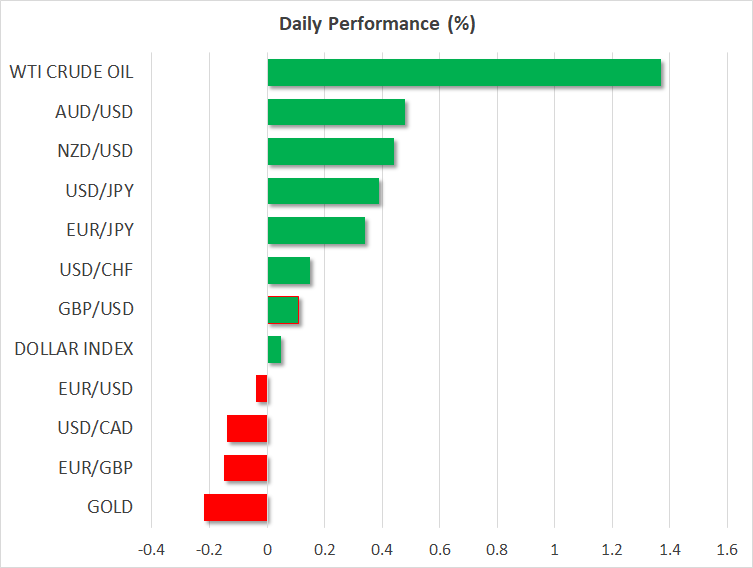Click the 0.8 horizontal axis tick label
Viewport: 753px width, 568px height.
(497, 550)
